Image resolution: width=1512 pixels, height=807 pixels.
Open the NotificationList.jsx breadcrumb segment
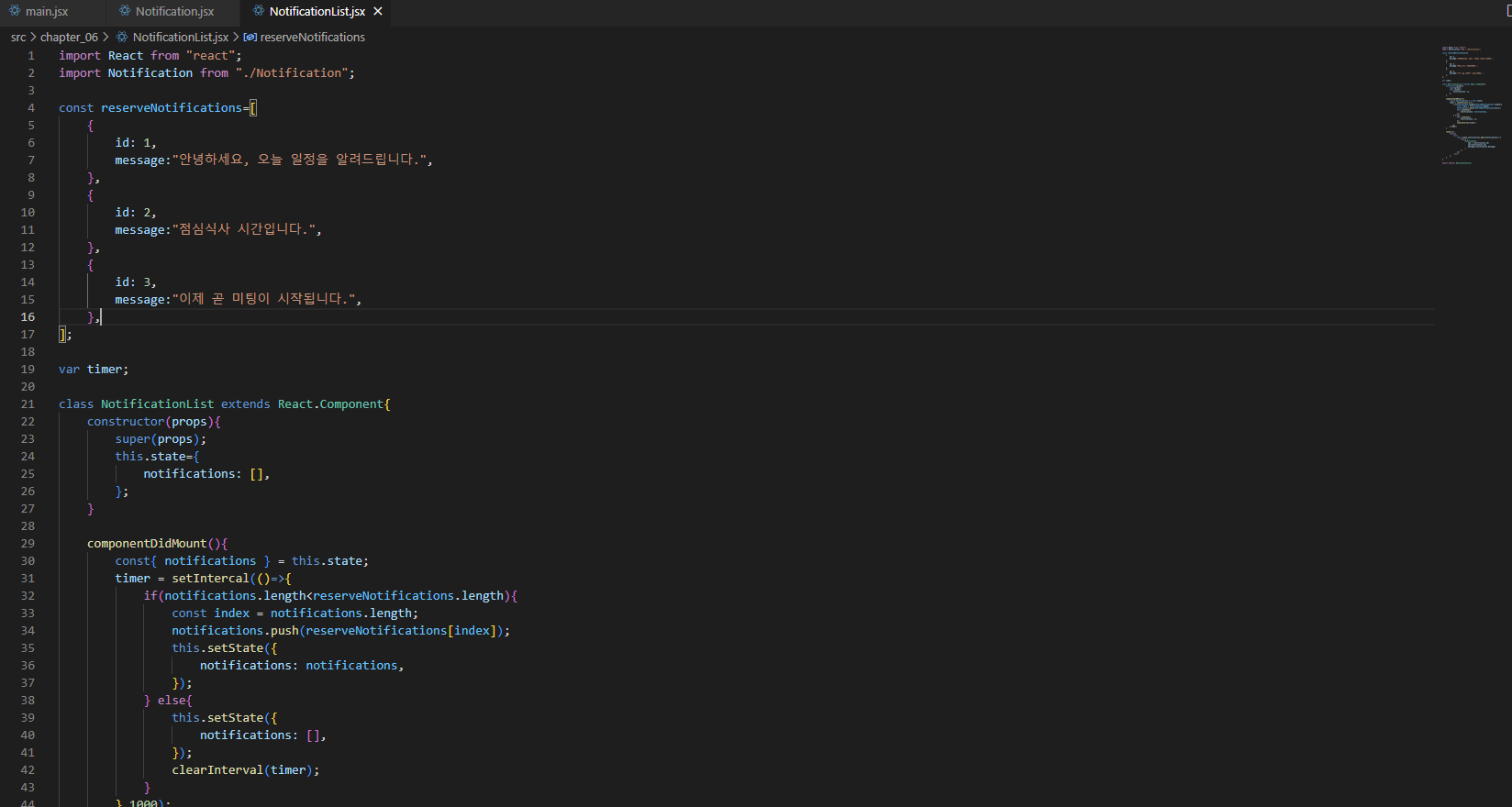click(181, 38)
